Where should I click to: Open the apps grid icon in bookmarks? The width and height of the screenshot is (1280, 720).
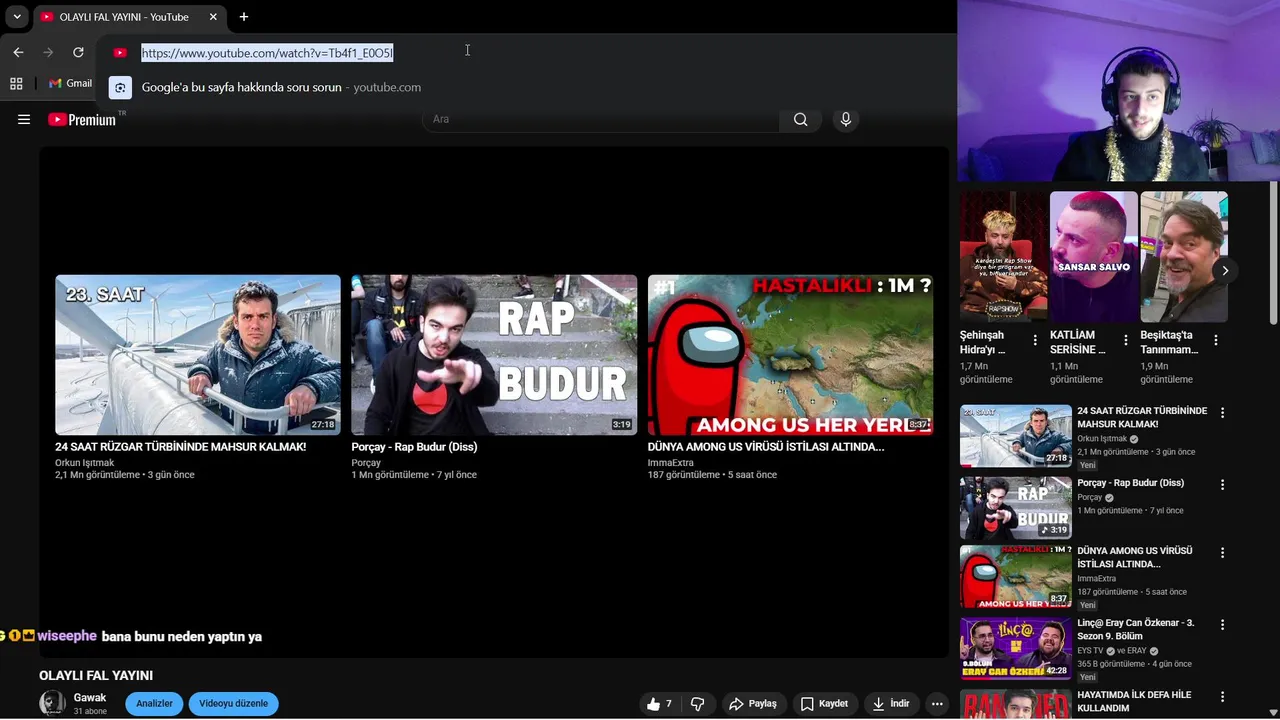point(16,83)
